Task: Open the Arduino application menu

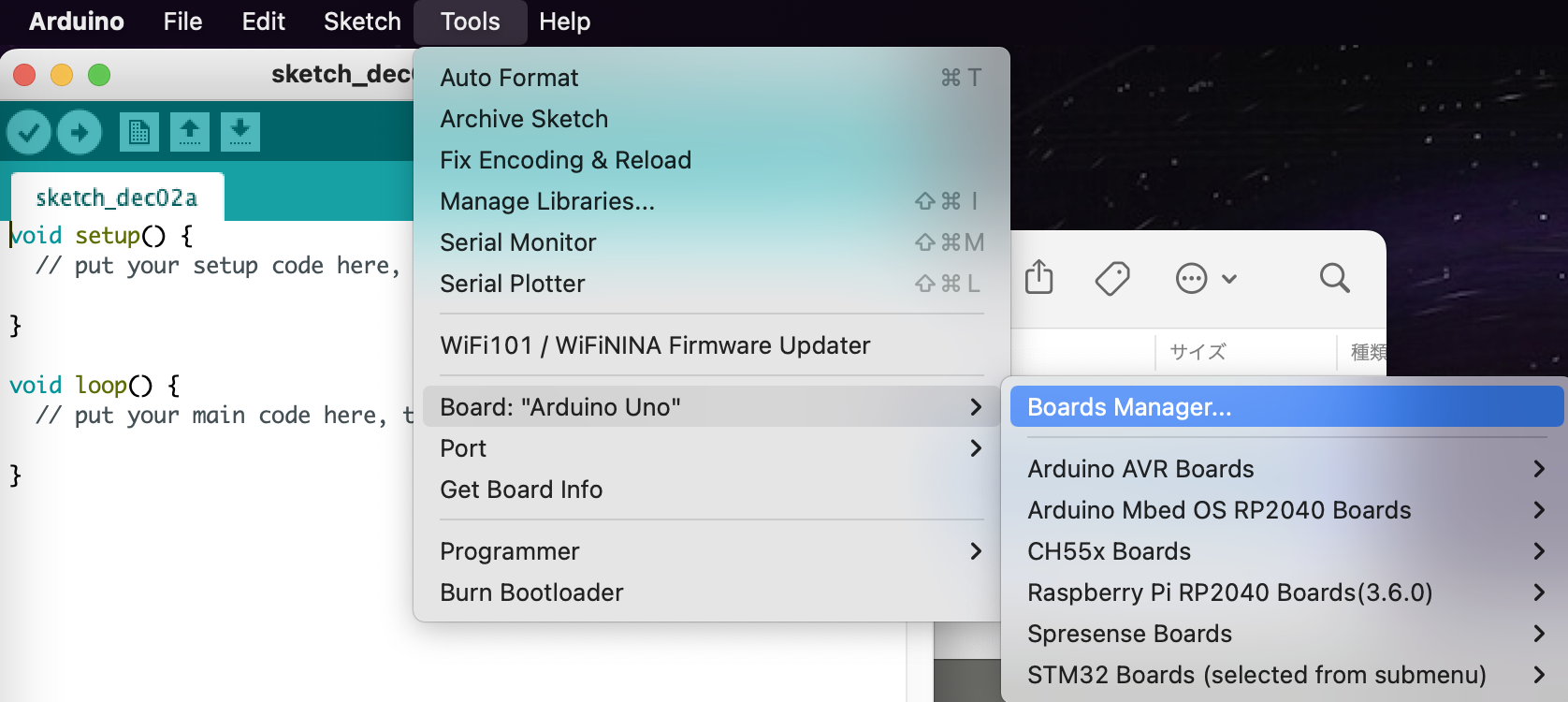Action: (x=77, y=22)
